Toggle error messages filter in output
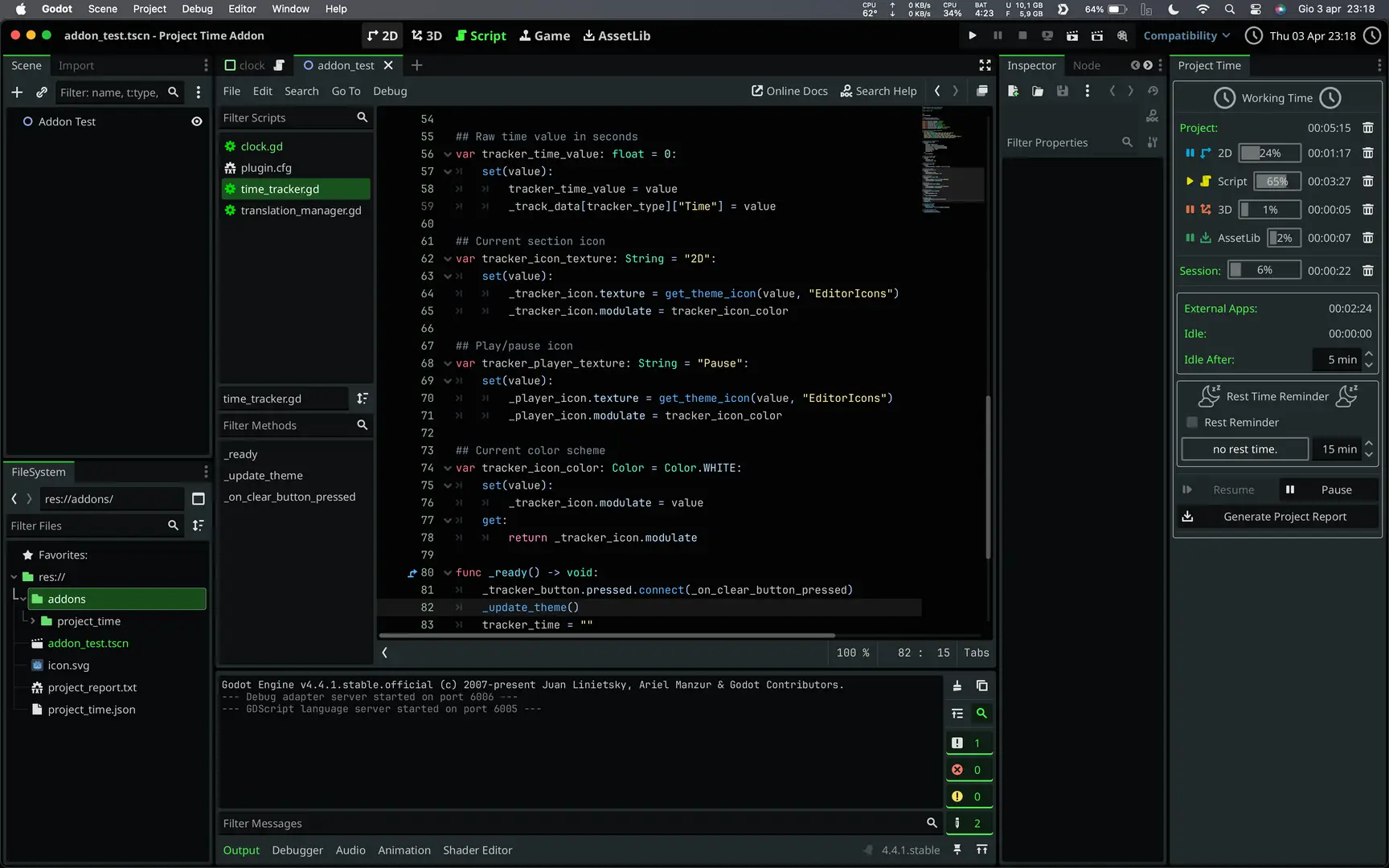The image size is (1389, 868). pos(969,770)
